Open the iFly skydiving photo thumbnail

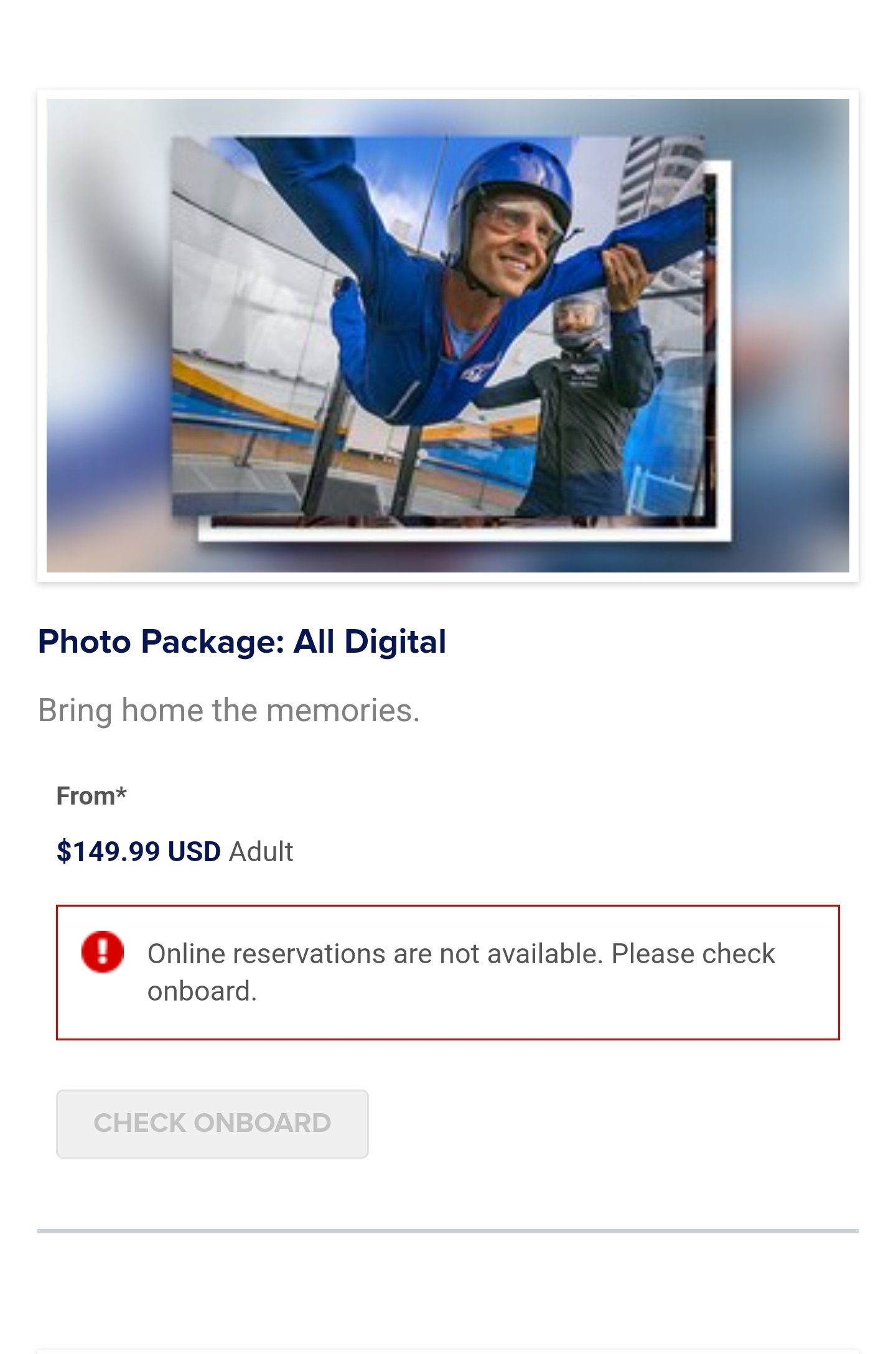[x=448, y=335]
